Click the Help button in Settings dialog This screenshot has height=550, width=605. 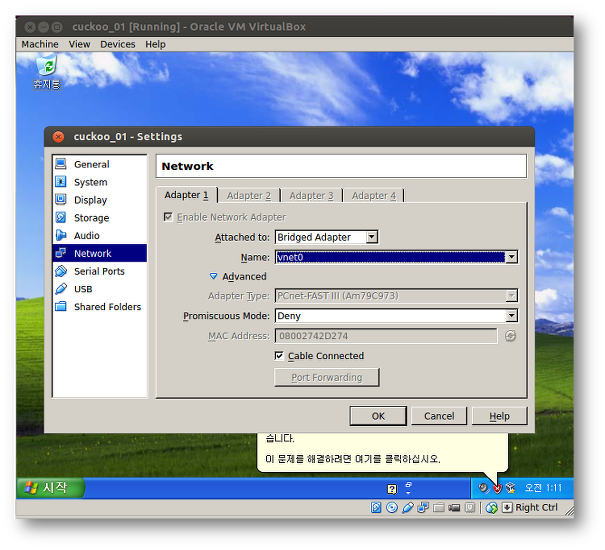tap(499, 416)
